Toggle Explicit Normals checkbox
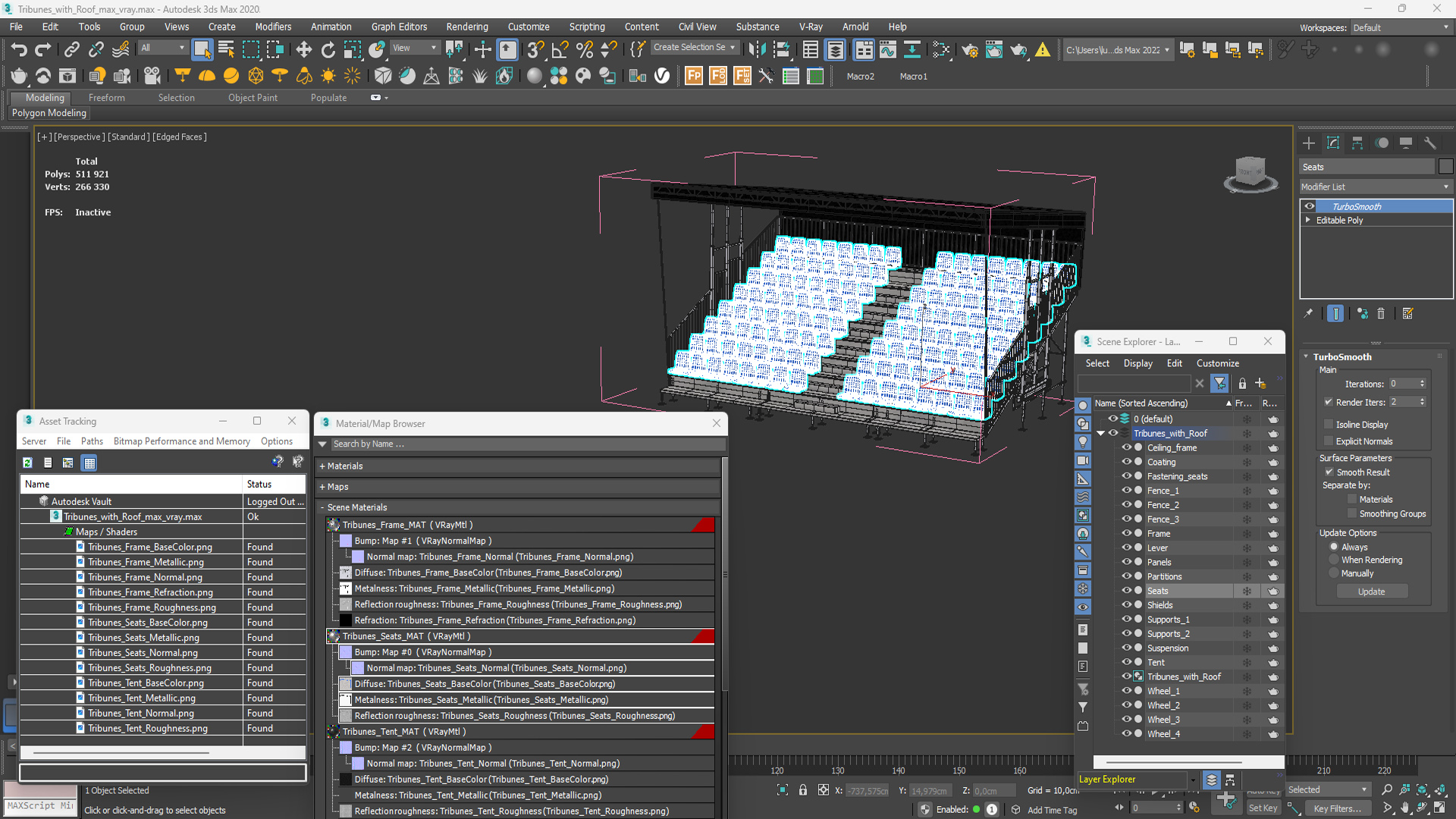Image resolution: width=1456 pixels, height=819 pixels. point(1329,441)
